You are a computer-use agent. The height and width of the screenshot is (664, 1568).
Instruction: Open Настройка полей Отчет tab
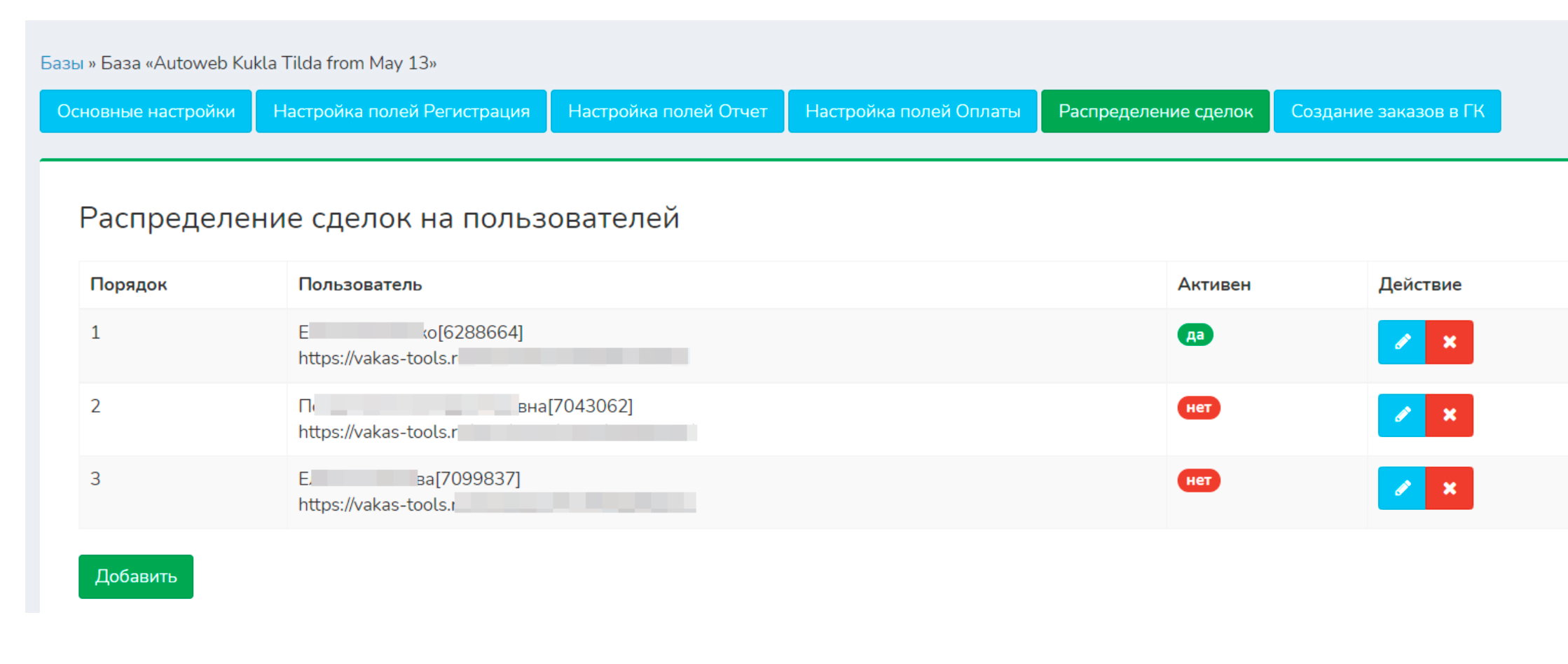coord(667,111)
